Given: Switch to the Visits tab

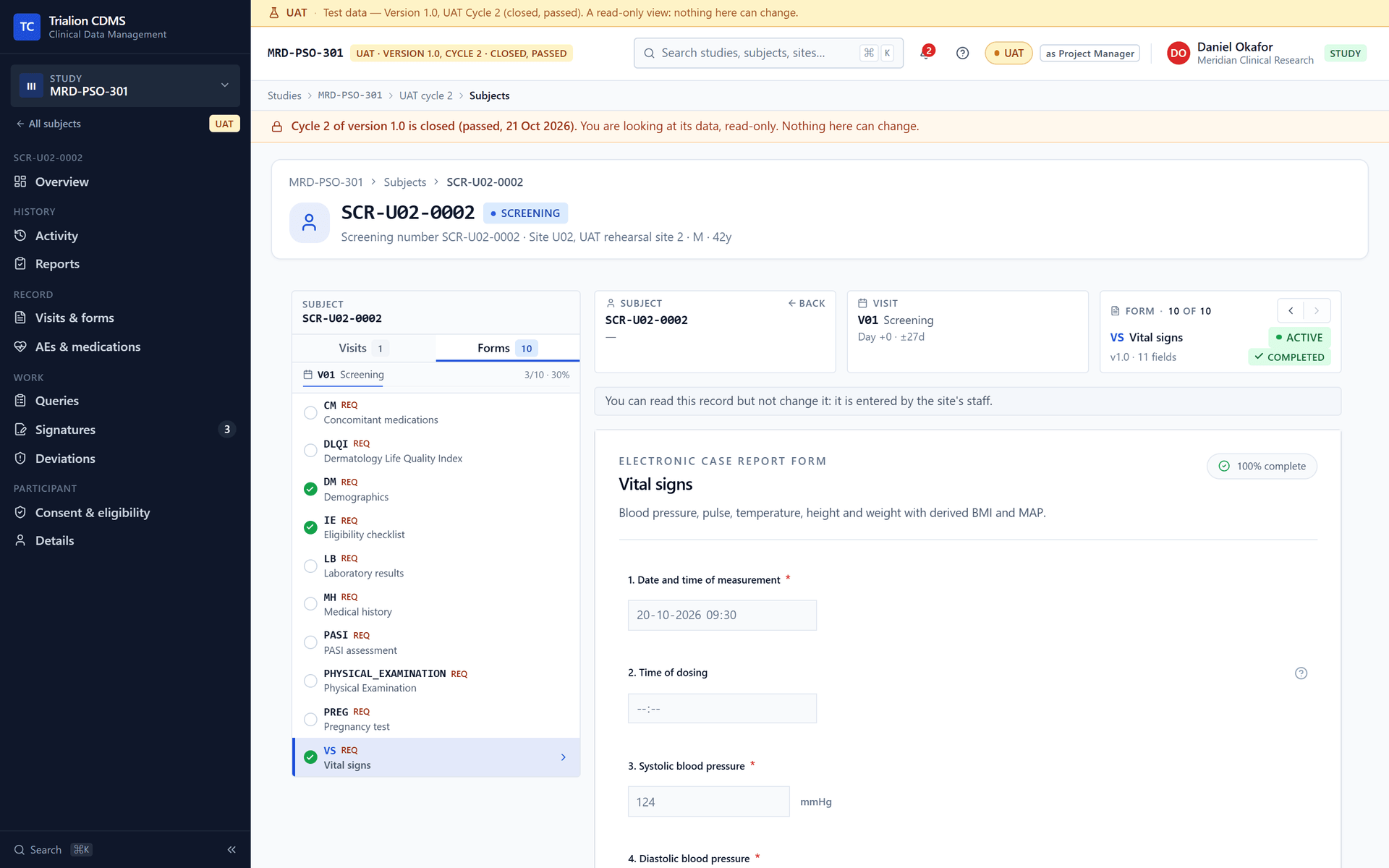Looking at the screenshot, I should (363, 348).
